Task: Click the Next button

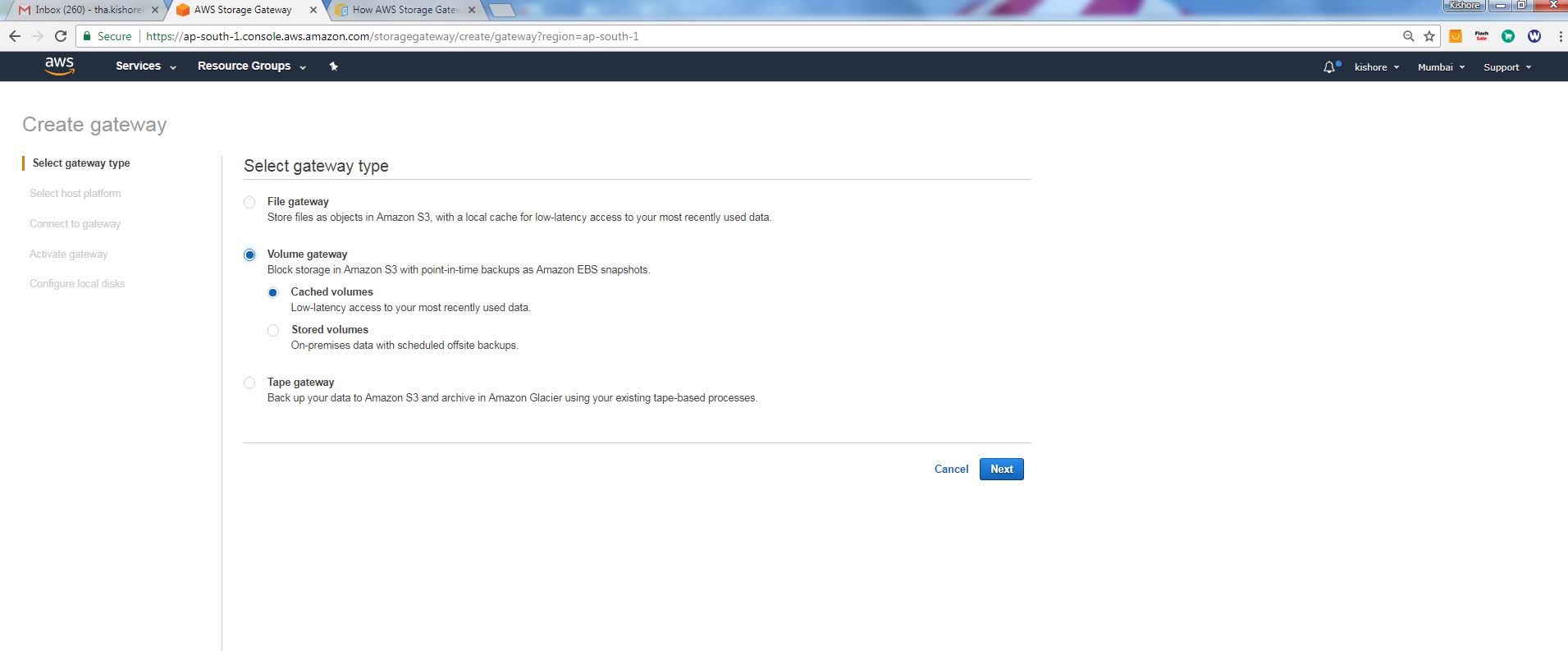Action: point(1001,469)
